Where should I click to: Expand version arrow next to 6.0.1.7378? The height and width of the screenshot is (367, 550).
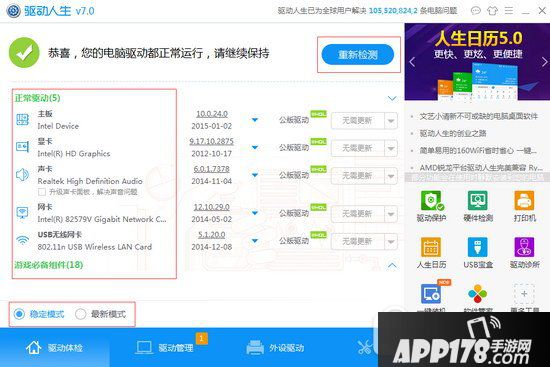click(255, 175)
